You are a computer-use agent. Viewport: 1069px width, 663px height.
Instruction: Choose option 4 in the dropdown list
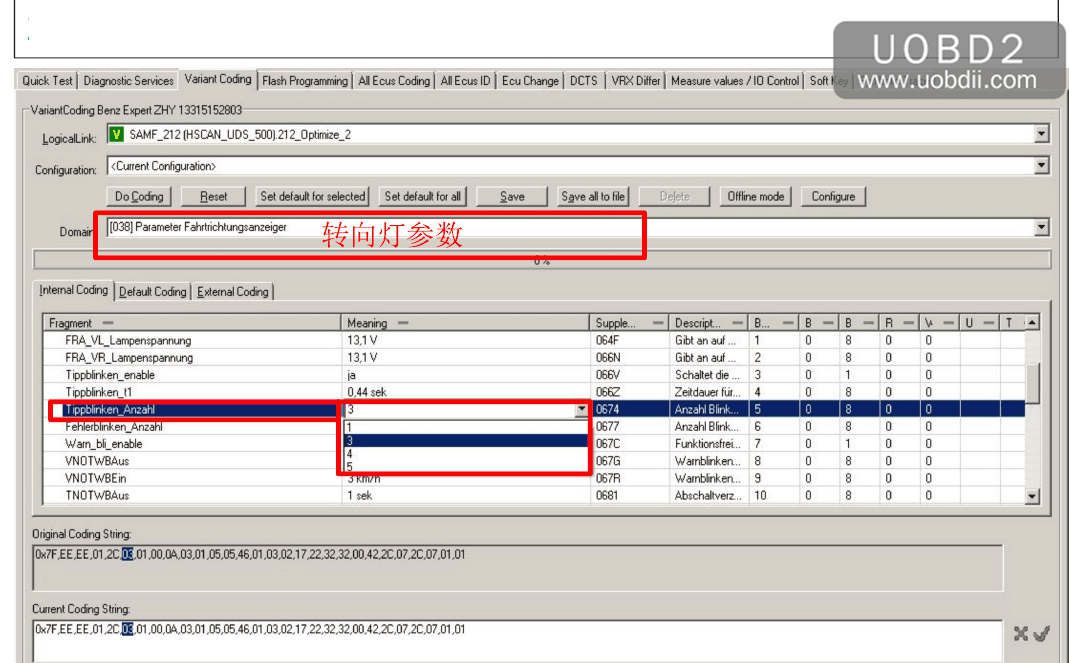pos(466,454)
